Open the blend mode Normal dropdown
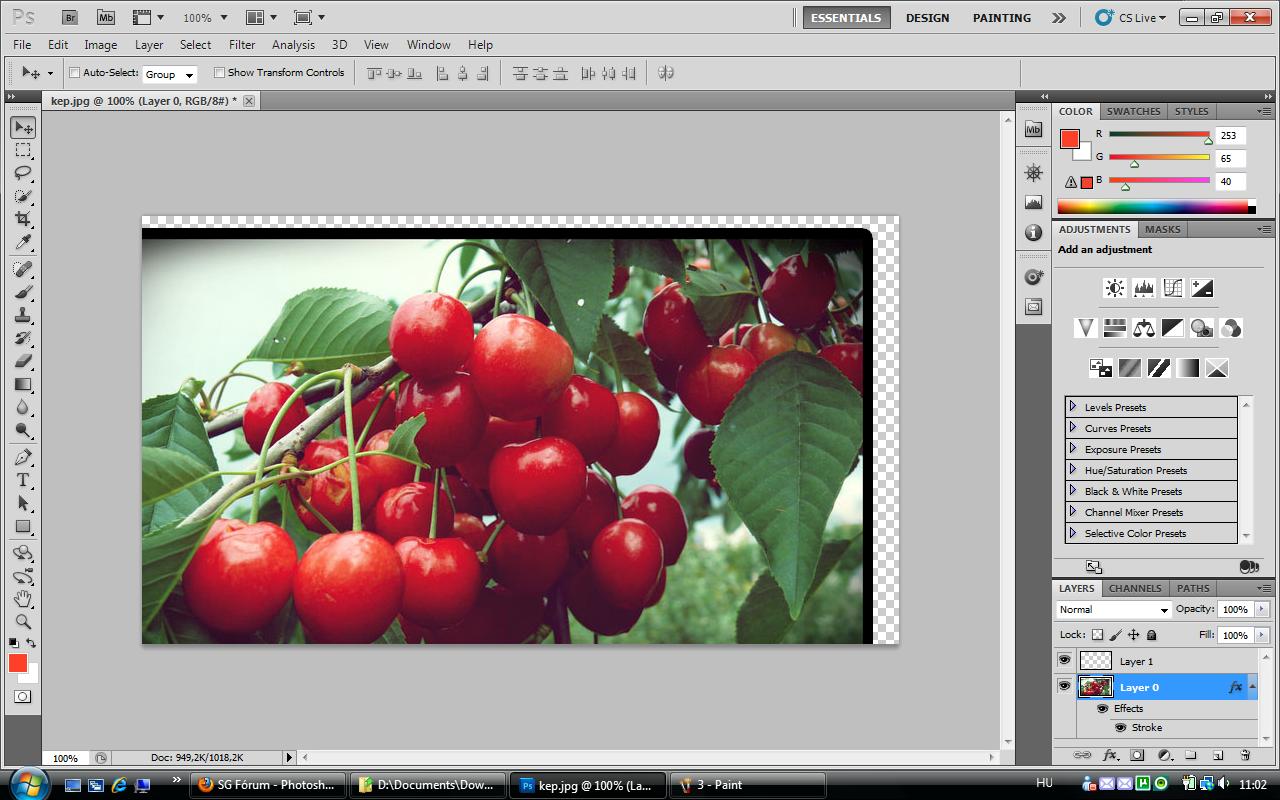This screenshot has width=1280, height=800. (x=1113, y=610)
